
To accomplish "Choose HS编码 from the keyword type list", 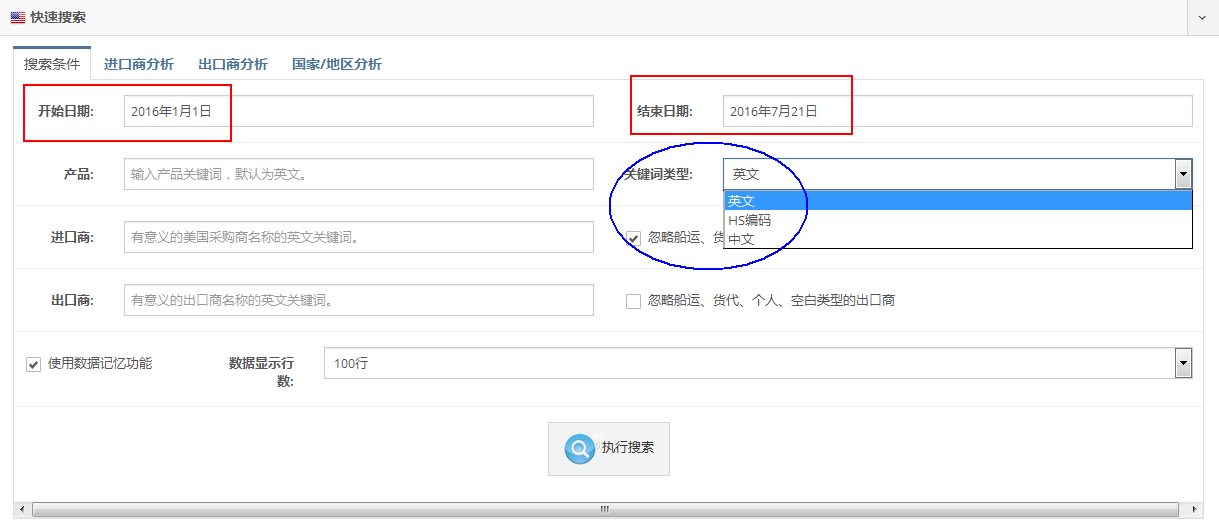I will coord(749,220).
